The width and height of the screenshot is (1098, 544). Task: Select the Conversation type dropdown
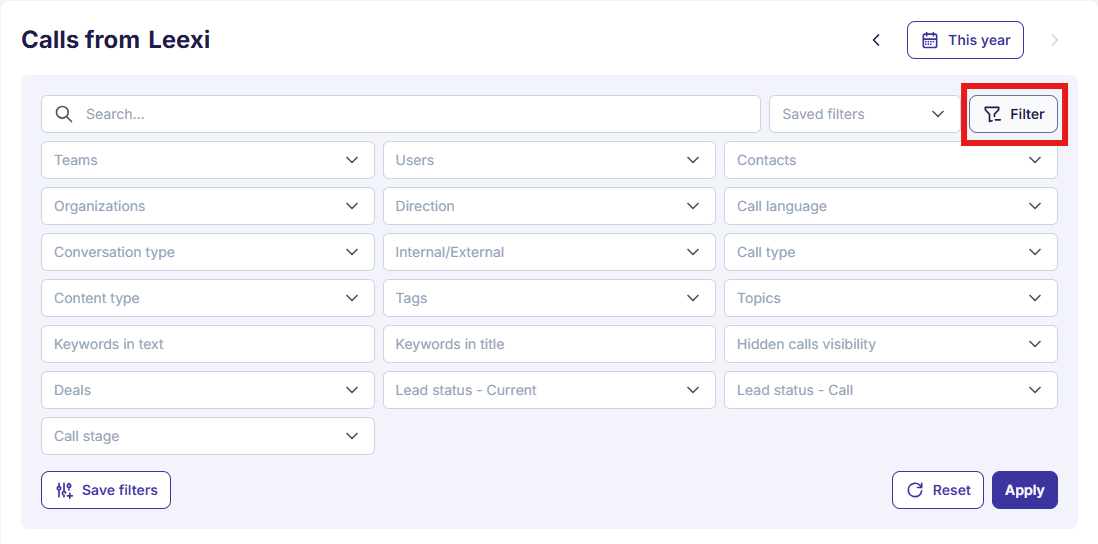point(208,252)
